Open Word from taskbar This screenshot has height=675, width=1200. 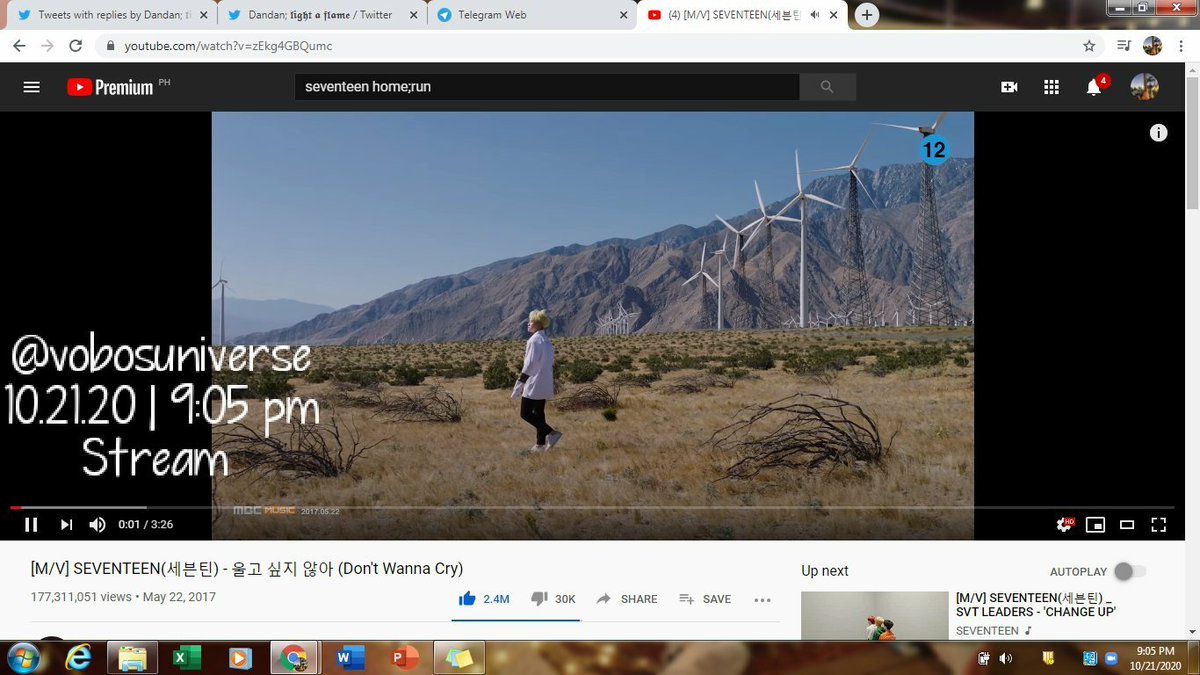click(x=349, y=658)
